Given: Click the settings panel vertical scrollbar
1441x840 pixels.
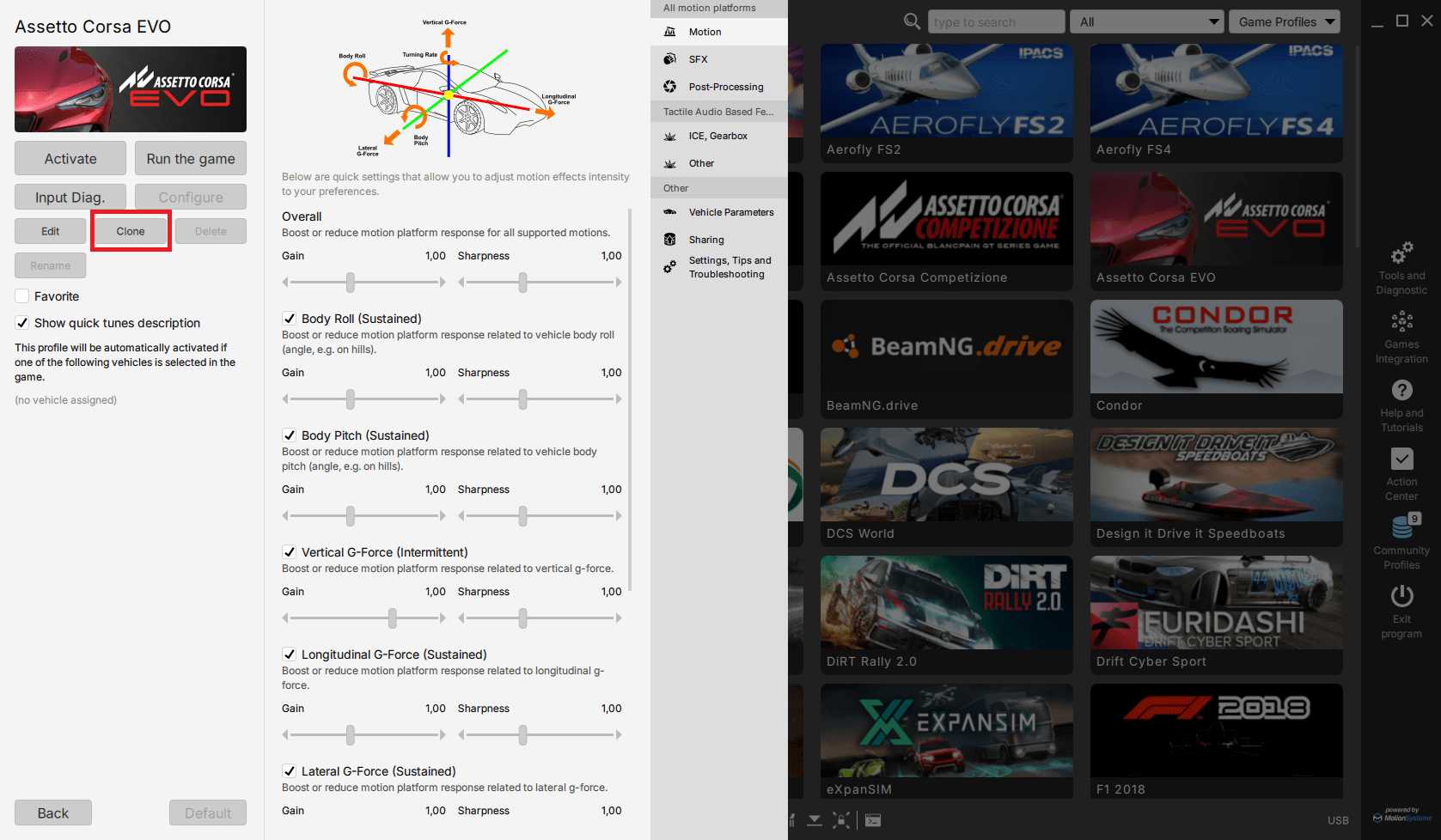Looking at the screenshot, I should pos(630,399).
